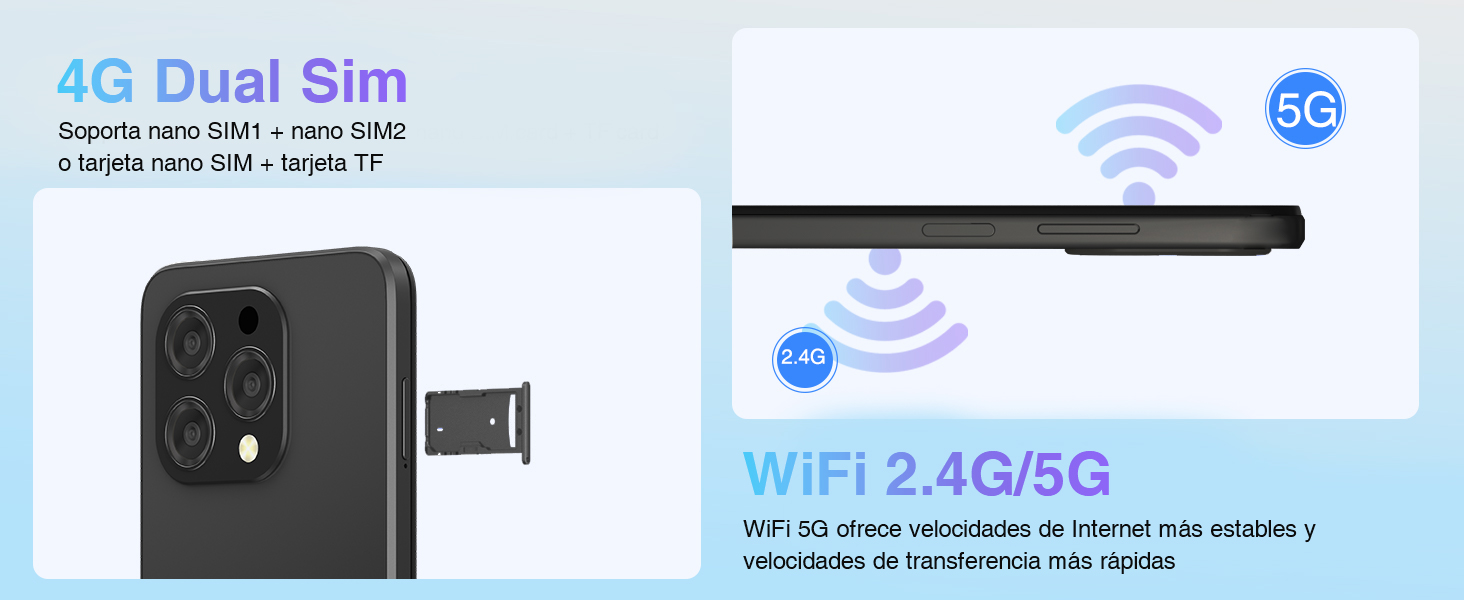Click the long volume button on phone side

[1088, 230]
